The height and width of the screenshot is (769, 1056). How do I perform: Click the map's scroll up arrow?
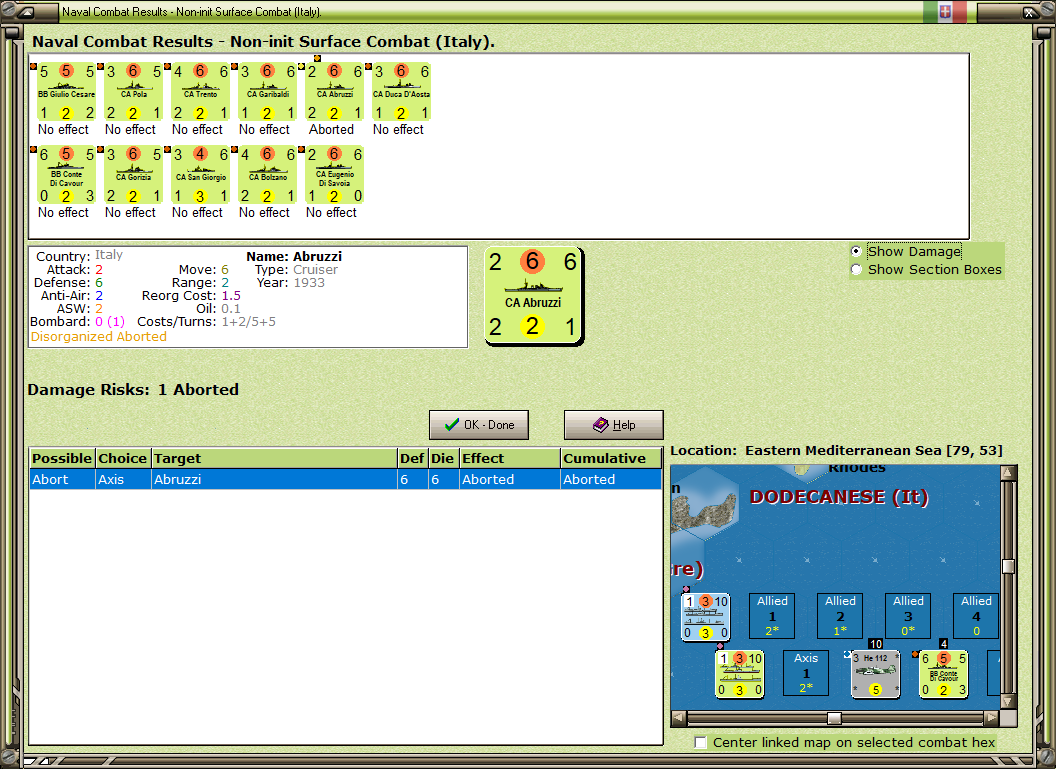pos(1008,473)
